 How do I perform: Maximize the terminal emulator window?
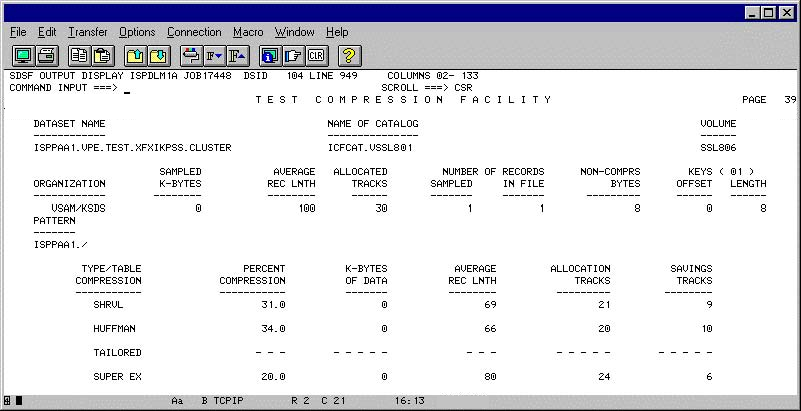[768, 13]
